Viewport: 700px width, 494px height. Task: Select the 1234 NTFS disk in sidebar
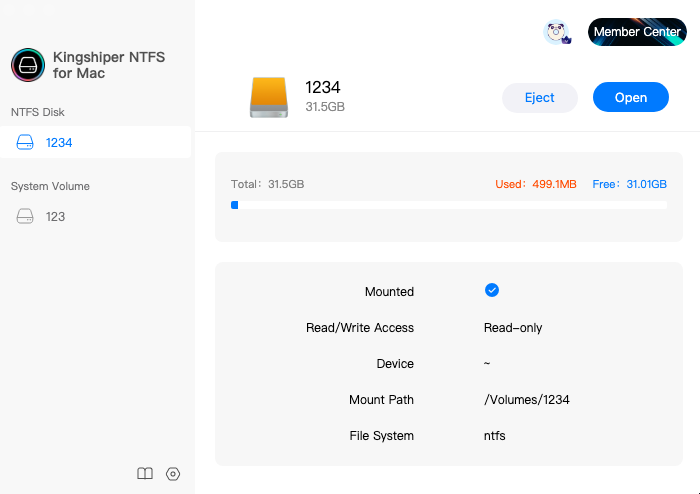point(96,142)
